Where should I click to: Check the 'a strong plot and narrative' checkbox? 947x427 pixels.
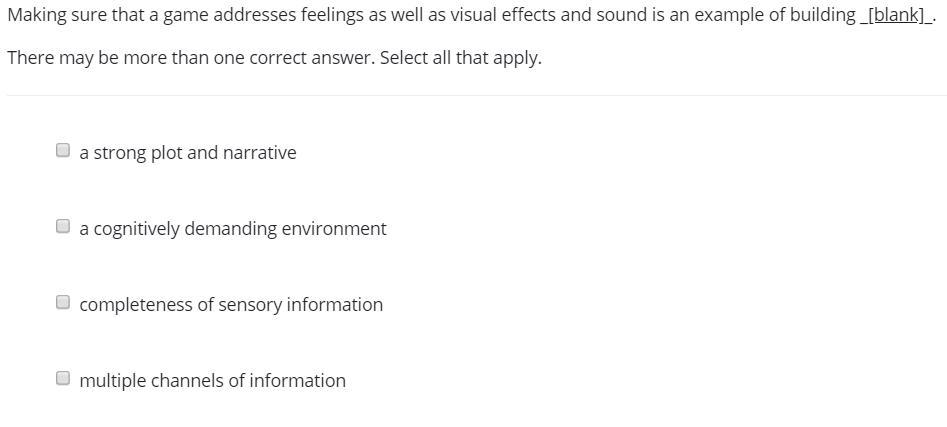63,151
